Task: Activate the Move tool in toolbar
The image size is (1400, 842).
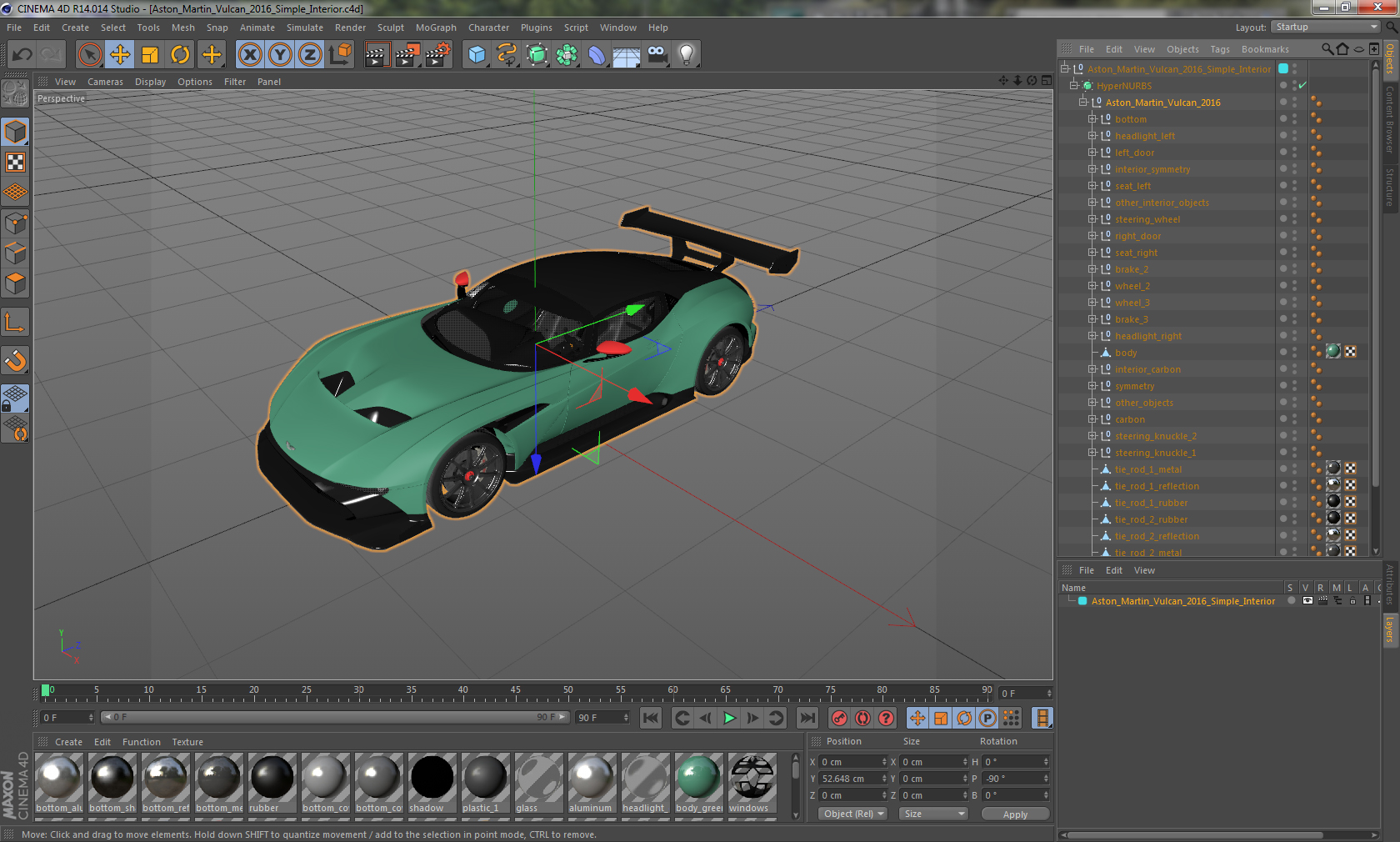Action: 120,55
